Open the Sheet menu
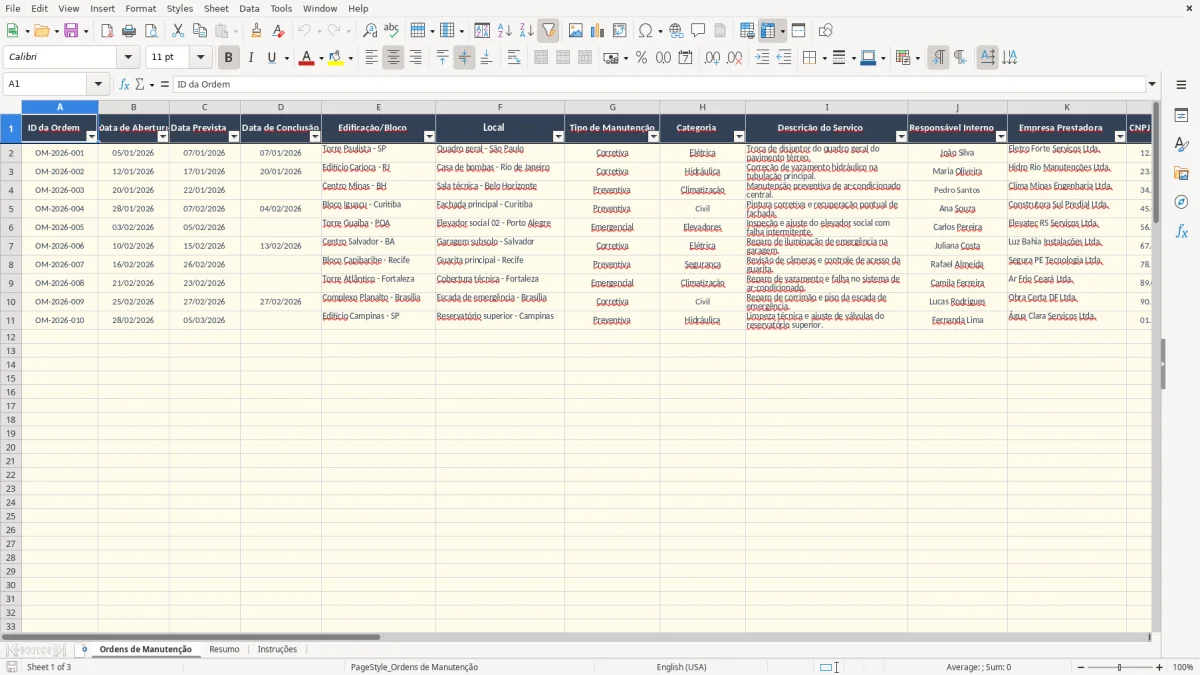The width and height of the screenshot is (1200, 675). tap(216, 8)
